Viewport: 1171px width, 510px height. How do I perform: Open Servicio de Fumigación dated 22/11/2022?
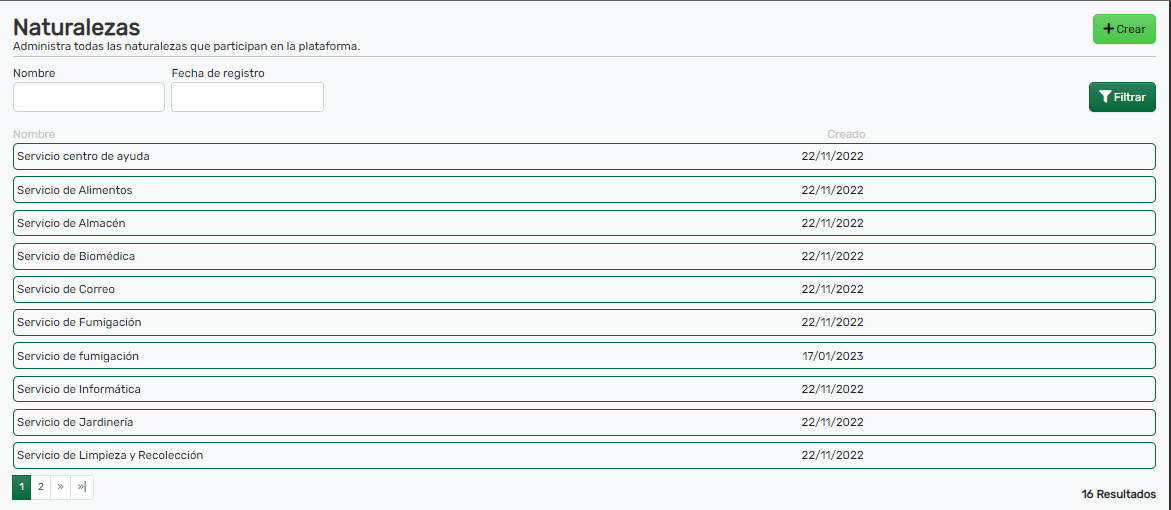(x=80, y=322)
